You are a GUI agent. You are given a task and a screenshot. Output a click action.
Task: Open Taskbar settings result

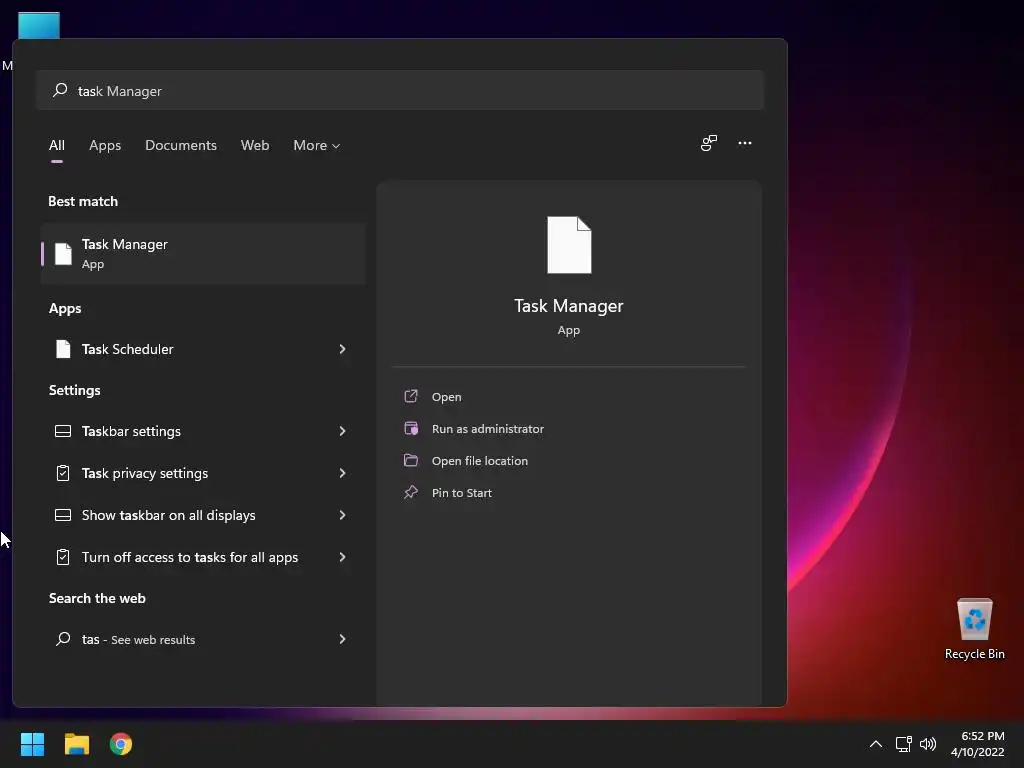coord(201,431)
